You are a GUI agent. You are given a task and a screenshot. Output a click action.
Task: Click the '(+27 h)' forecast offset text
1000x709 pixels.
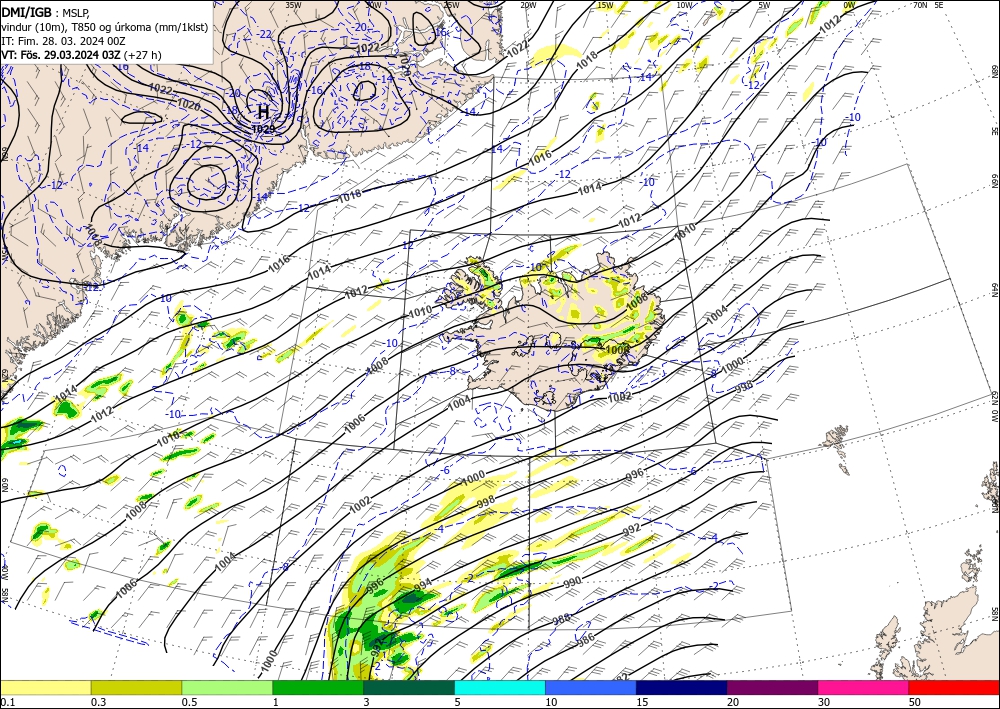[x=142, y=55]
